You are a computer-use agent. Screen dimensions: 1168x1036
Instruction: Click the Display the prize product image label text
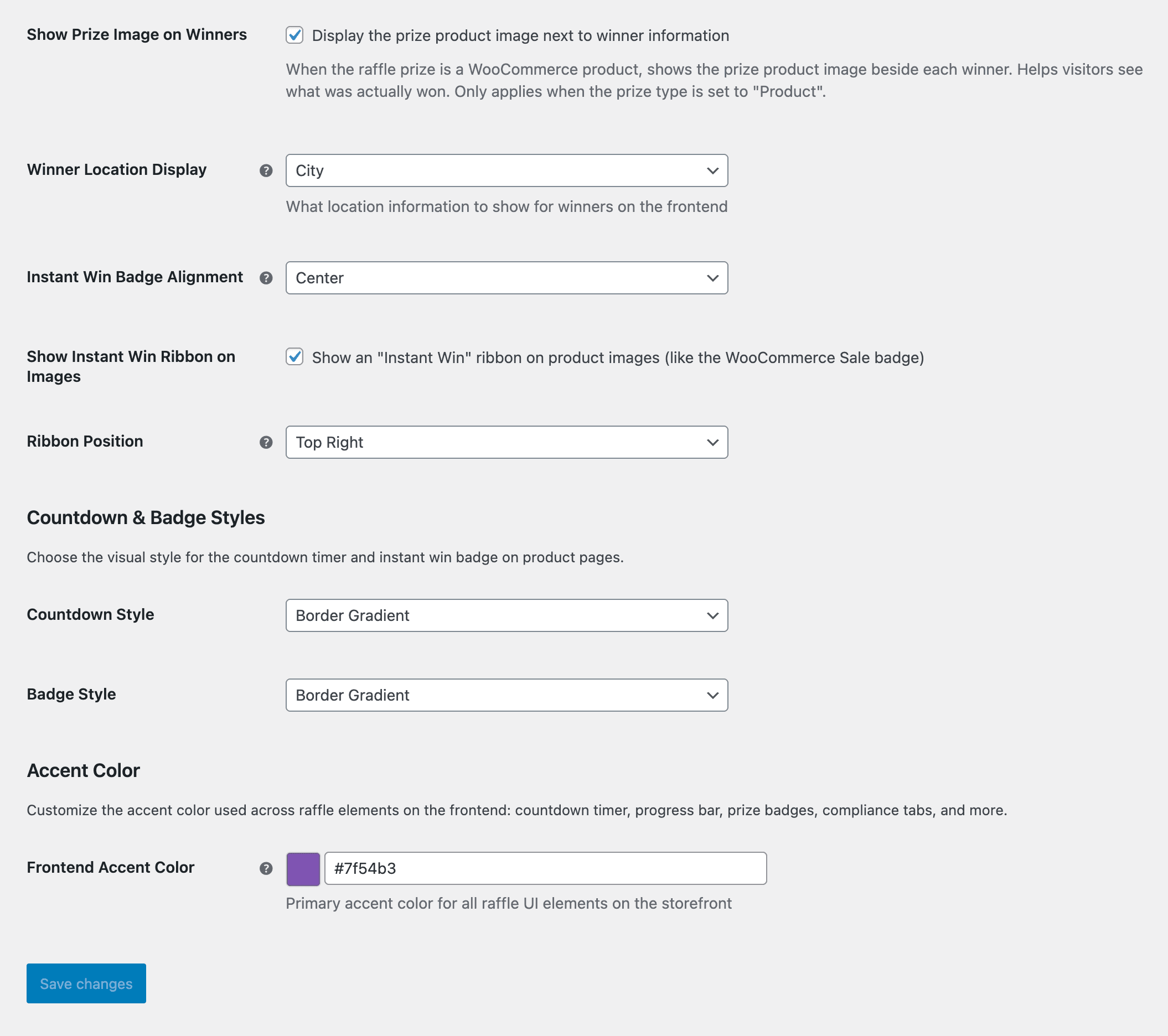pos(520,36)
